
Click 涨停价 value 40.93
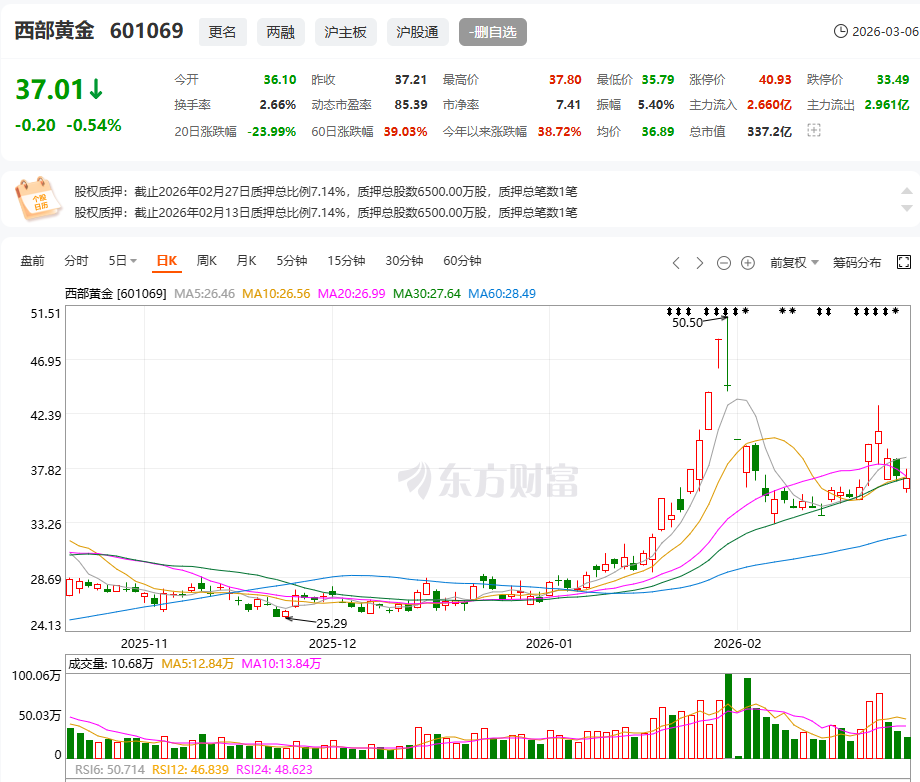click(774, 79)
